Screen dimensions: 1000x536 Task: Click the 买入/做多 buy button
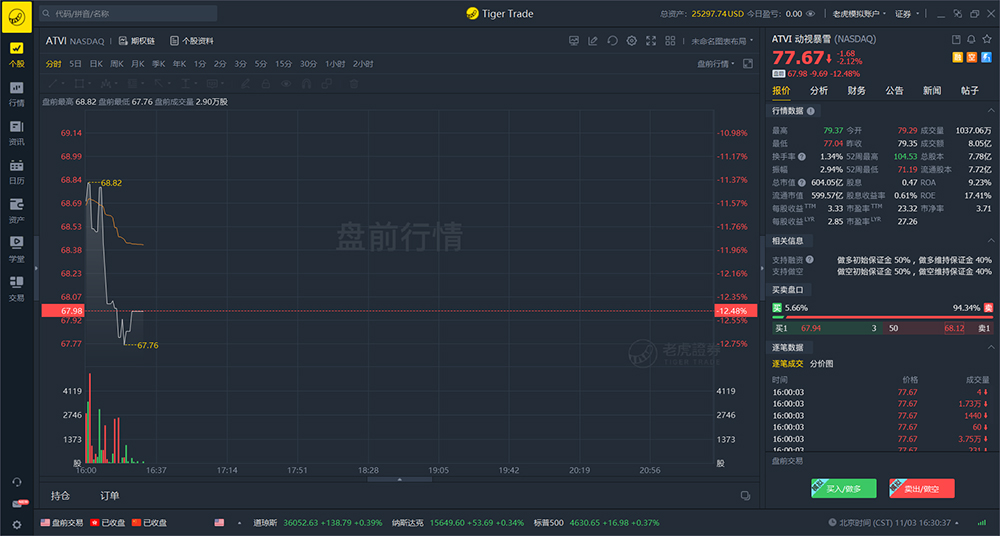click(x=844, y=489)
